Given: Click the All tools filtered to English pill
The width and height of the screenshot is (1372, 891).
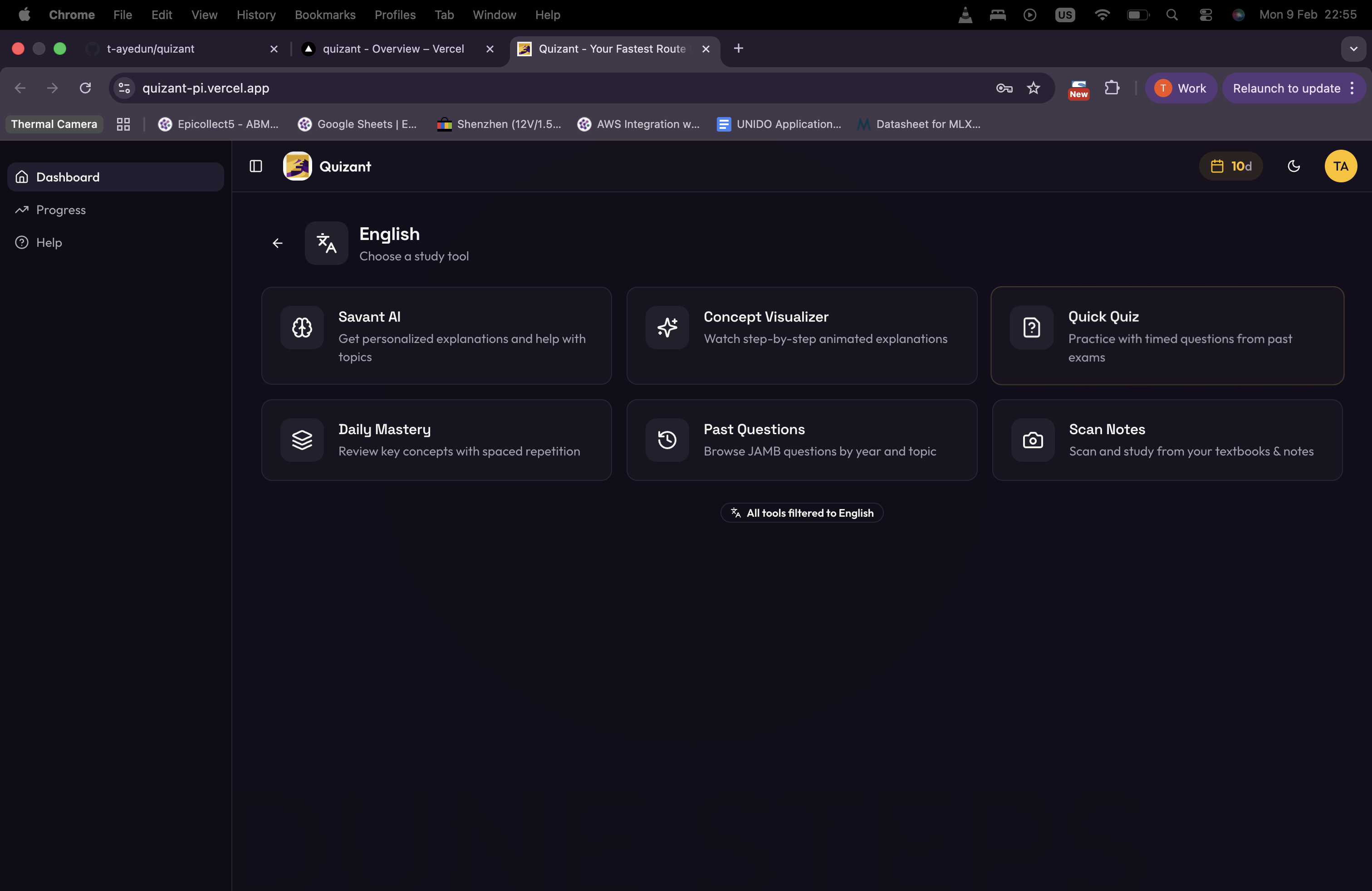Looking at the screenshot, I should pyautogui.click(x=801, y=513).
